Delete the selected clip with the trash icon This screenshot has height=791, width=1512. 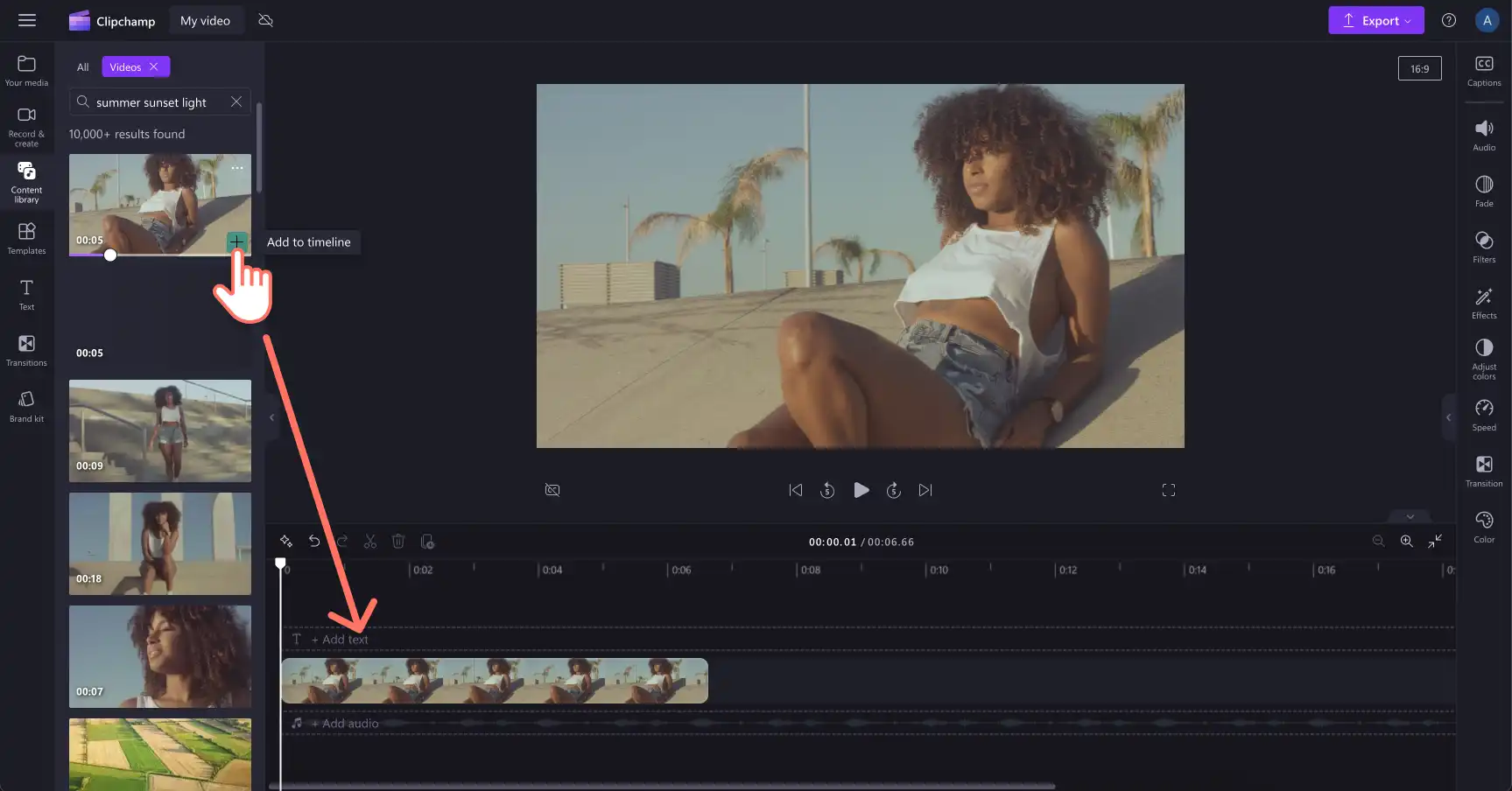point(398,542)
